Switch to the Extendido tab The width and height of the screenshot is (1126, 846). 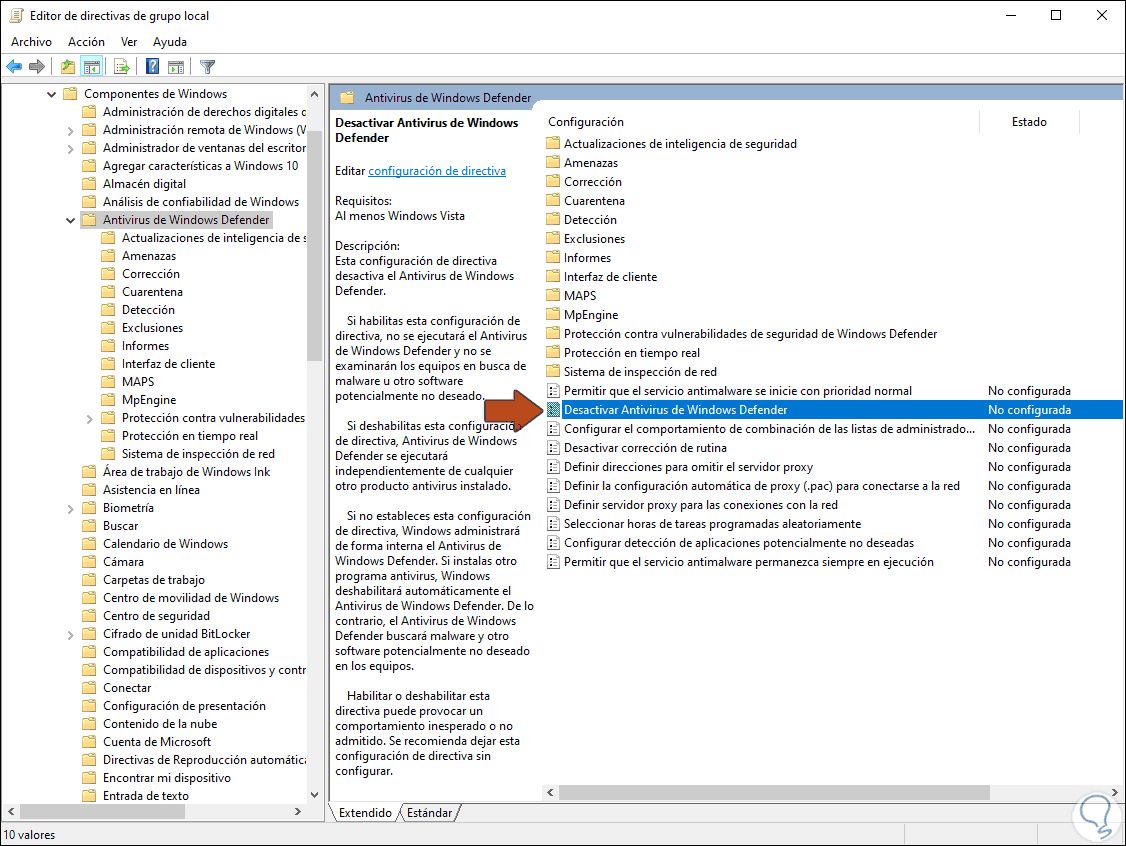click(365, 813)
